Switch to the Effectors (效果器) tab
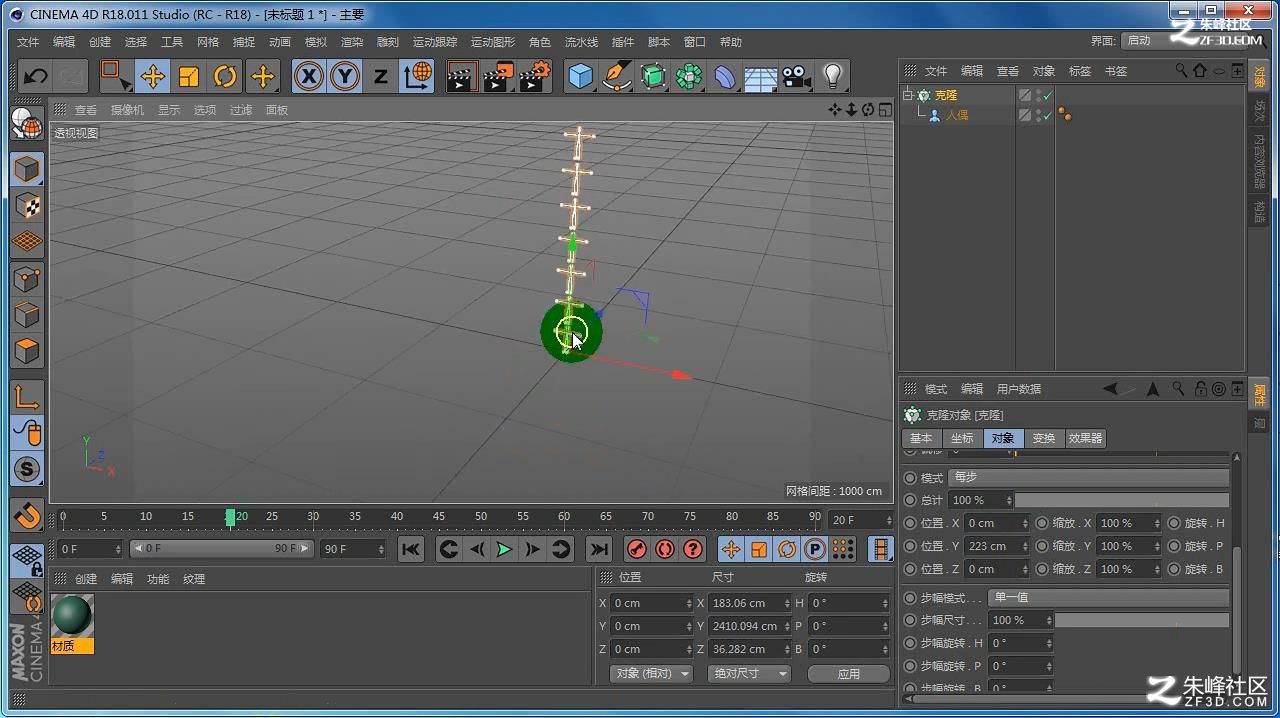1280x718 pixels. [1085, 438]
